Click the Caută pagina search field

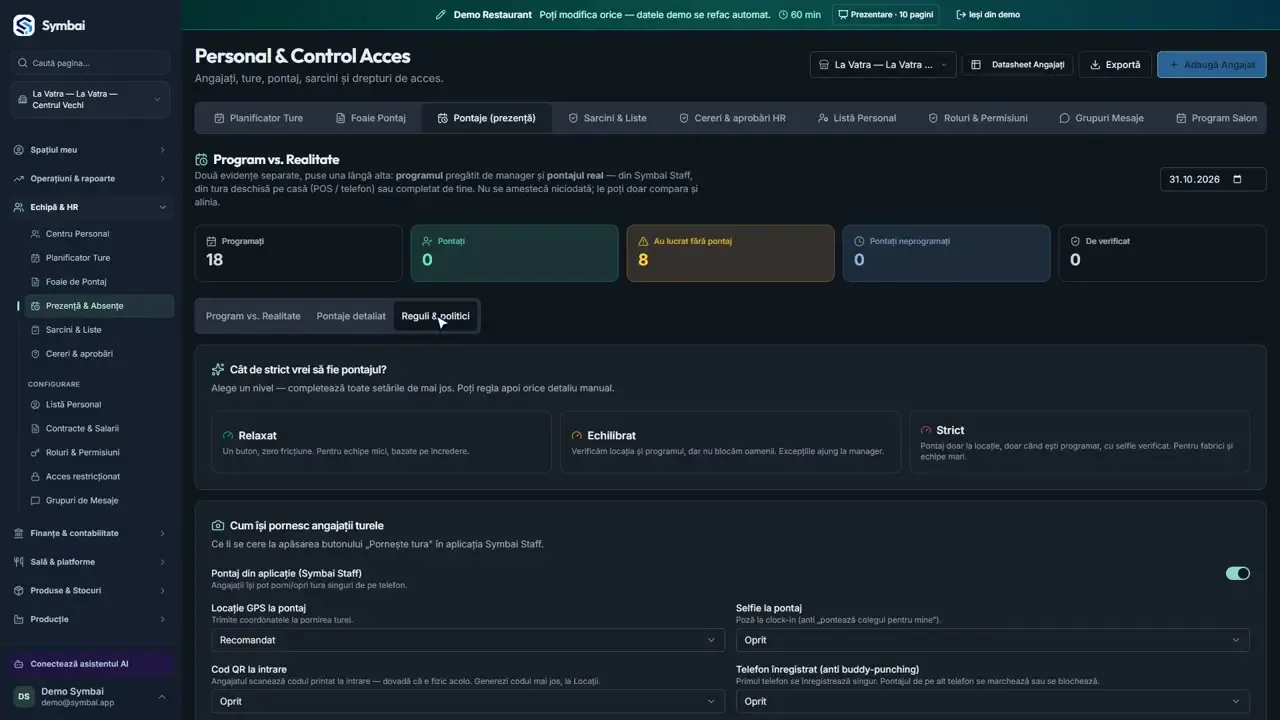(x=91, y=63)
